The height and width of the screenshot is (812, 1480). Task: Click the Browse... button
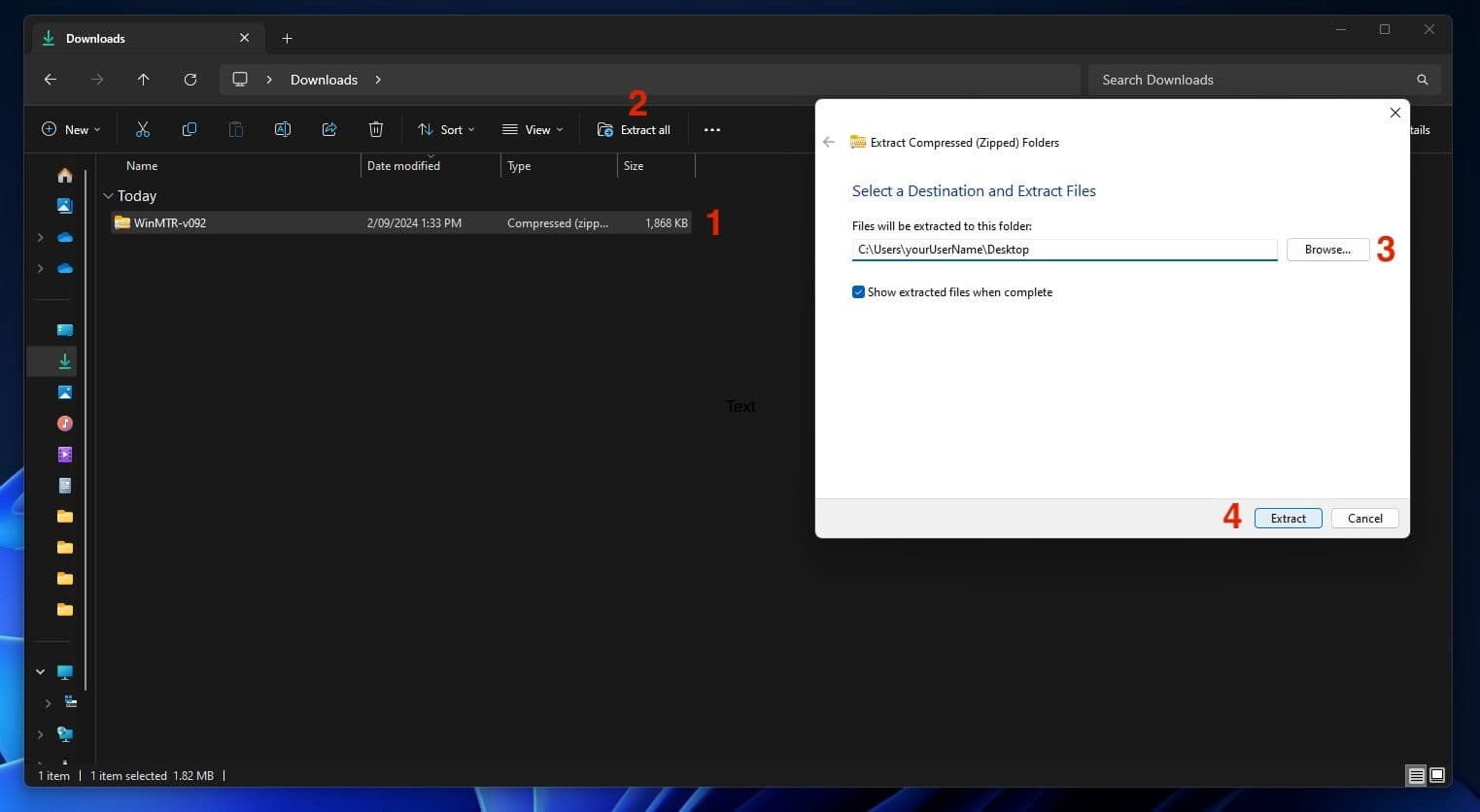pyautogui.click(x=1327, y=250)
